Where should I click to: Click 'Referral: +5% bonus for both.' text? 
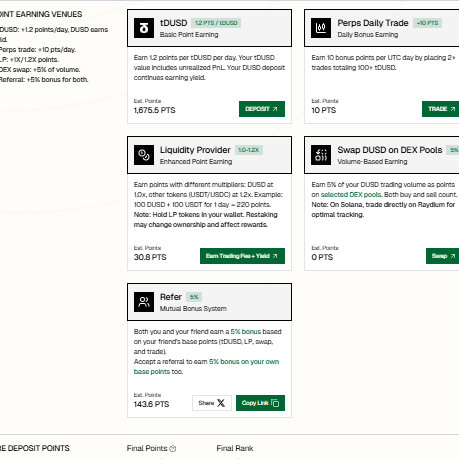pyautogui.click(x=44, y=80)
